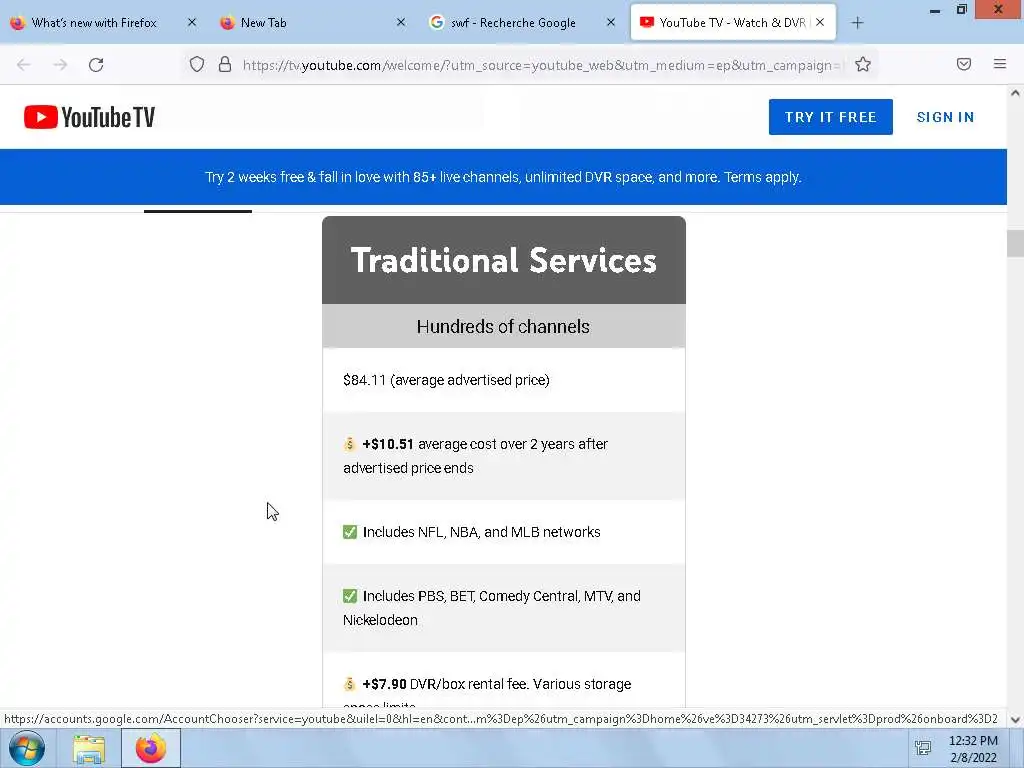Screen dimensions: 1024x768
Task: Click the money bag icon beside +$7.90
Action: pos(350,684)
